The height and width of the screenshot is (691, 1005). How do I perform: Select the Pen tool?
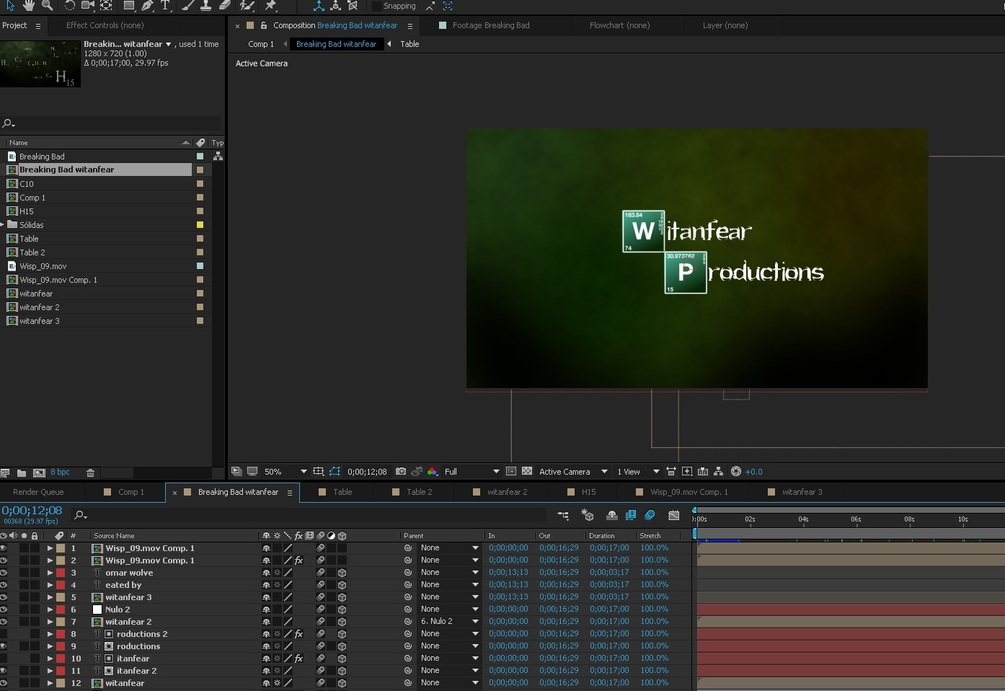click(x=147, y=6)
